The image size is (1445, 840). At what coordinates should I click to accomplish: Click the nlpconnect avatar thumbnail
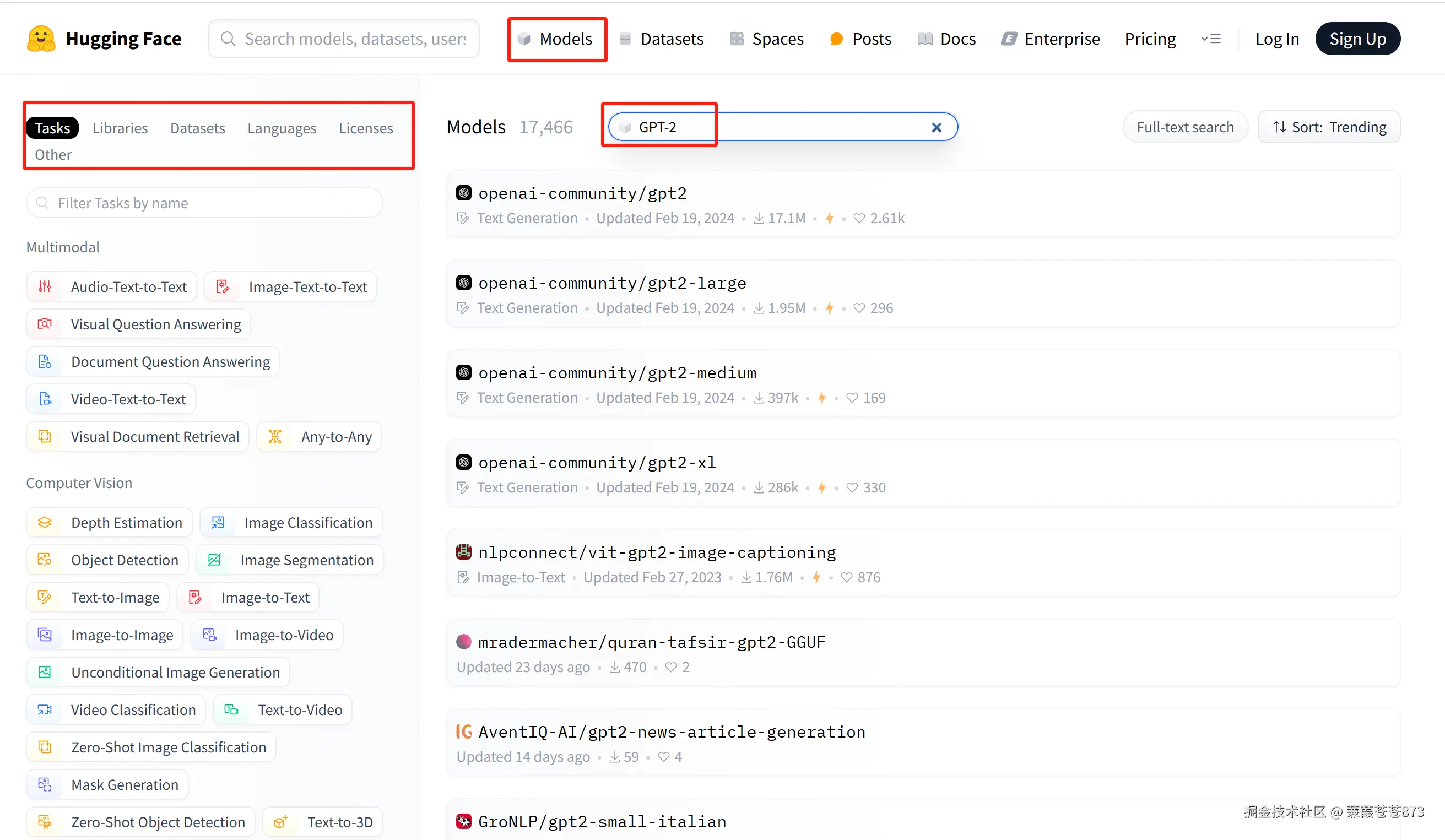463,551
